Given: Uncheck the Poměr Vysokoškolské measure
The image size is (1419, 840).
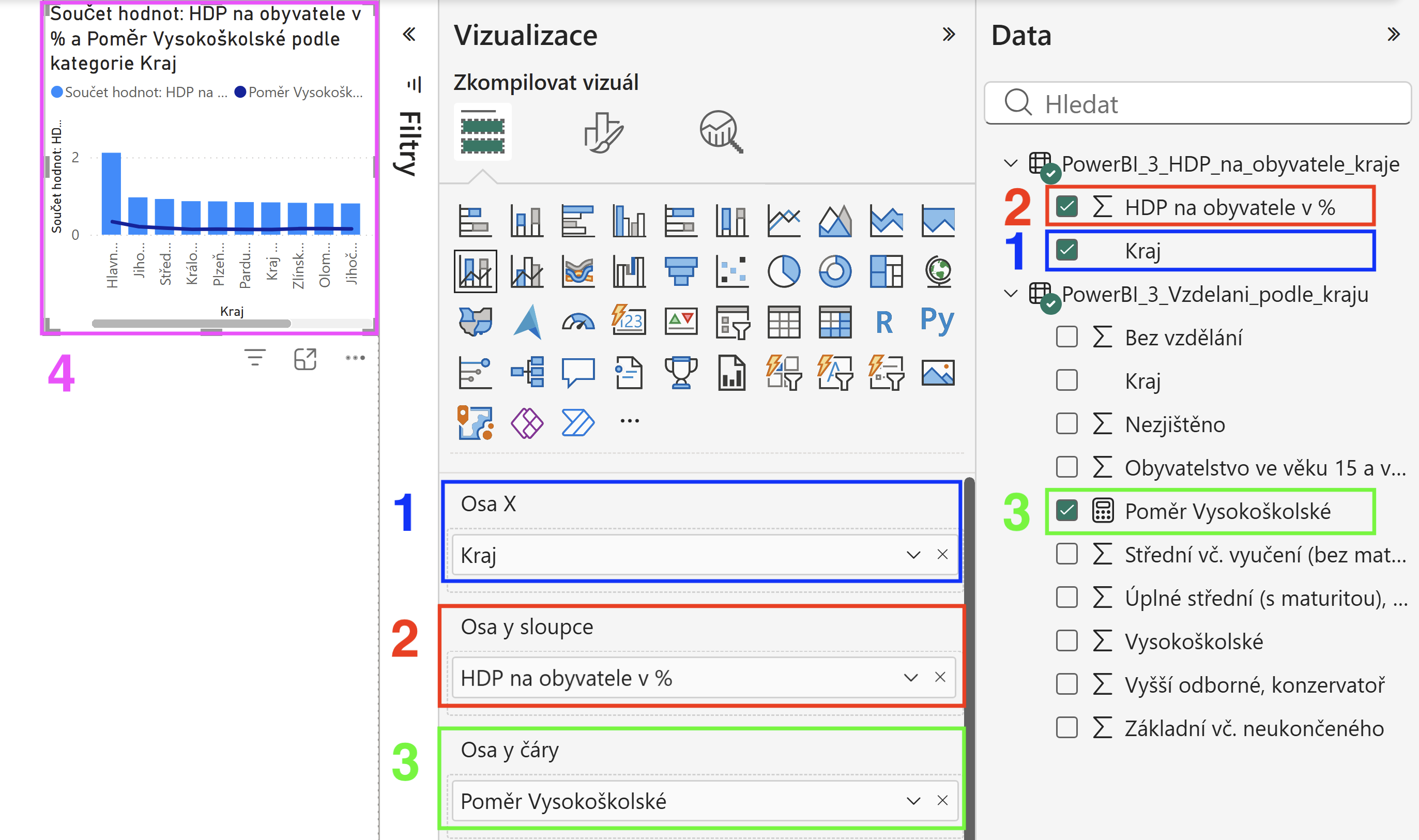Looking at the screenshot, I should coord(1066,511).
